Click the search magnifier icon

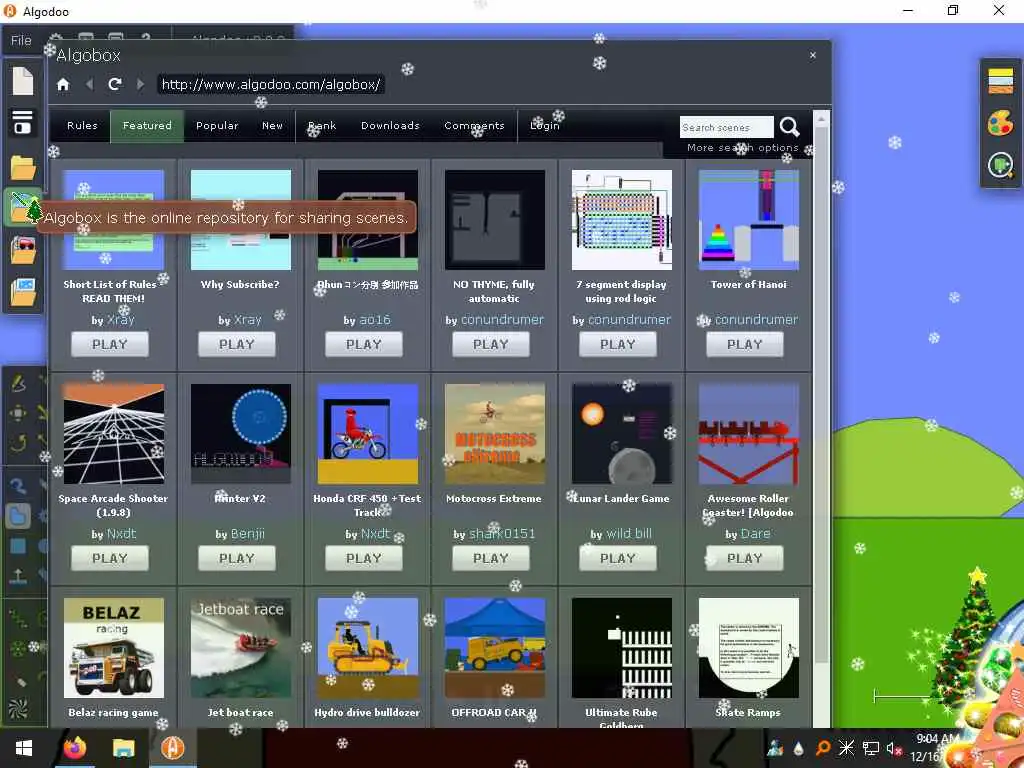click(790, 127)
